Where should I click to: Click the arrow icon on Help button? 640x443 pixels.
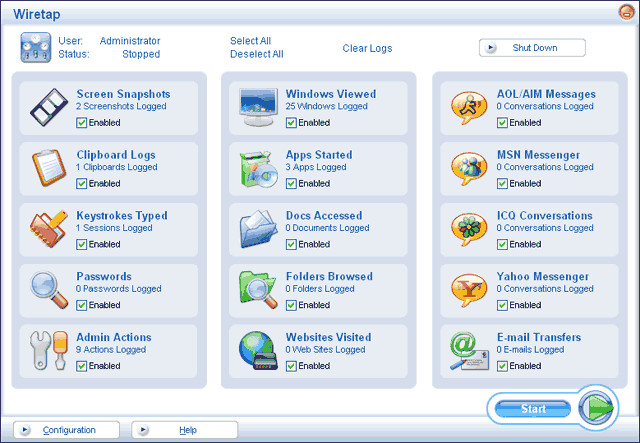(143, 430)
